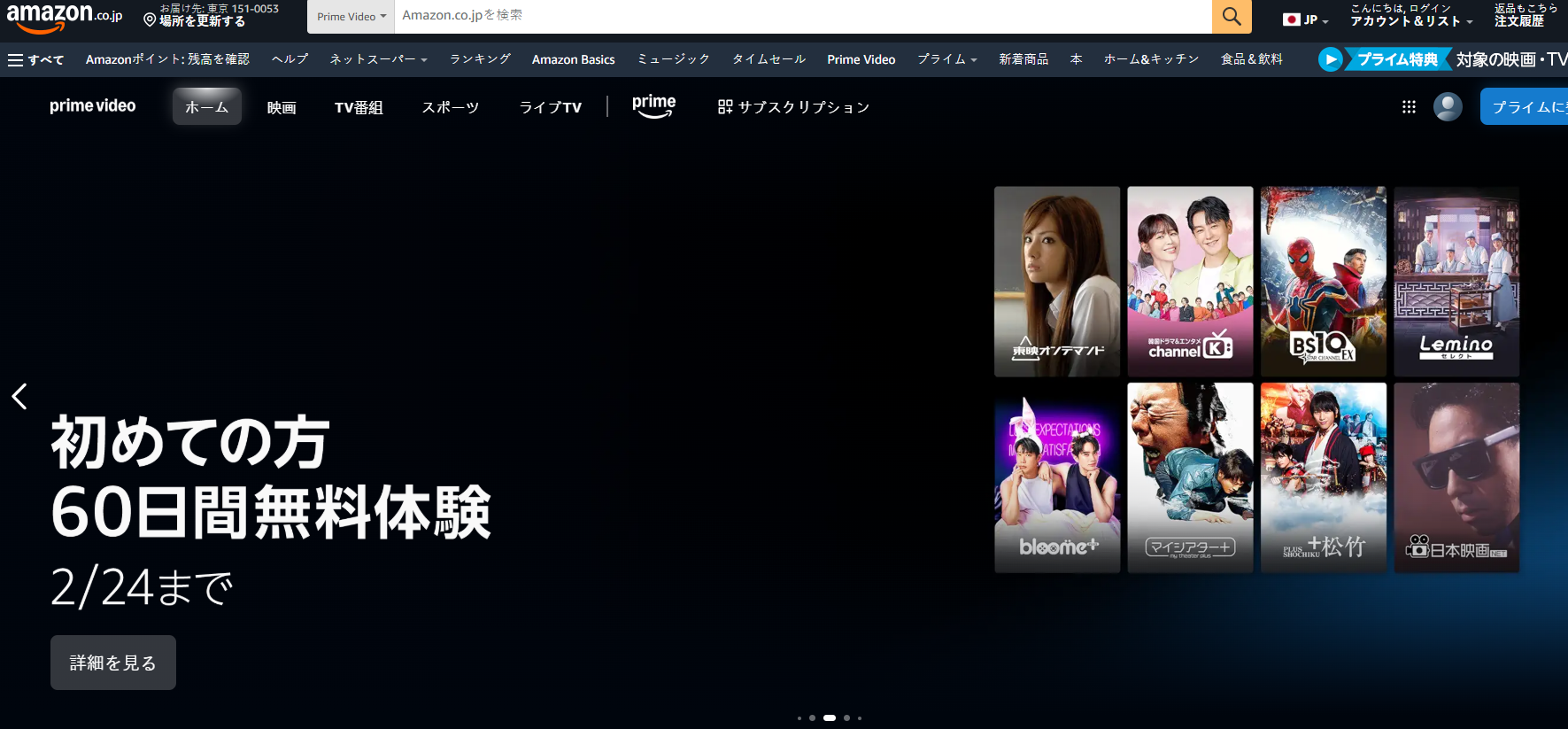This screenshot has height=729, width=1568.
Task: Open the タイムセール link
Action: (769, 59)
